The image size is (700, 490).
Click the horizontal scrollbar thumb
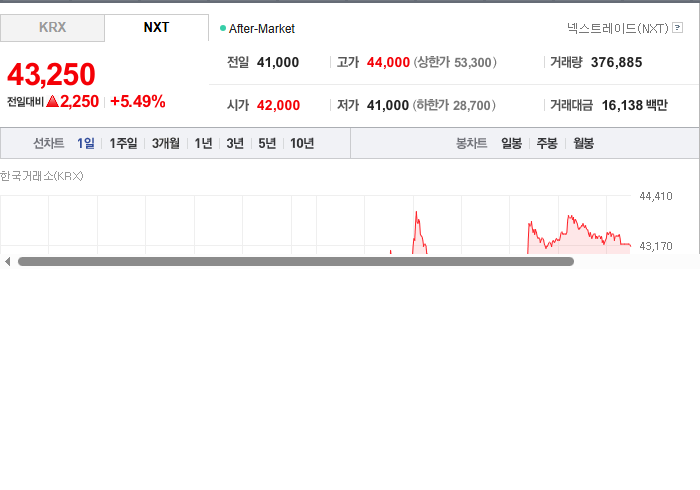tap(296, 262)
